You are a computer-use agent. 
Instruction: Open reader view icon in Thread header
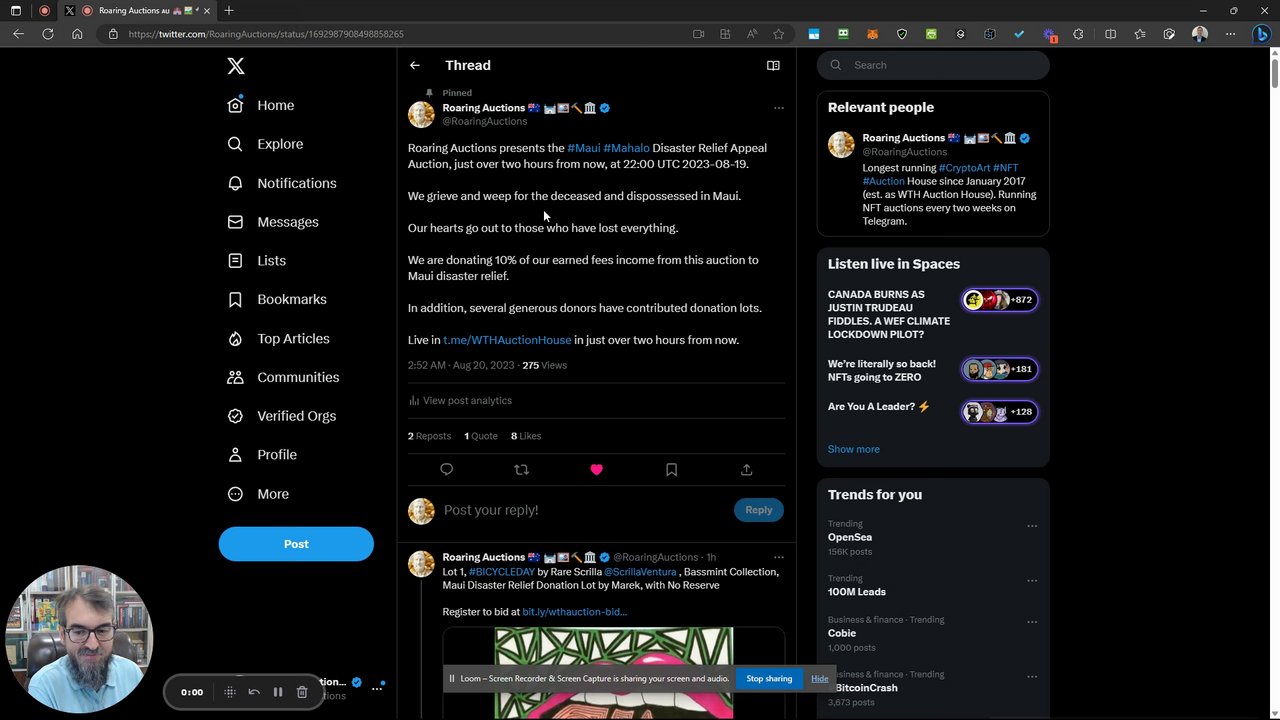point(773,65)
